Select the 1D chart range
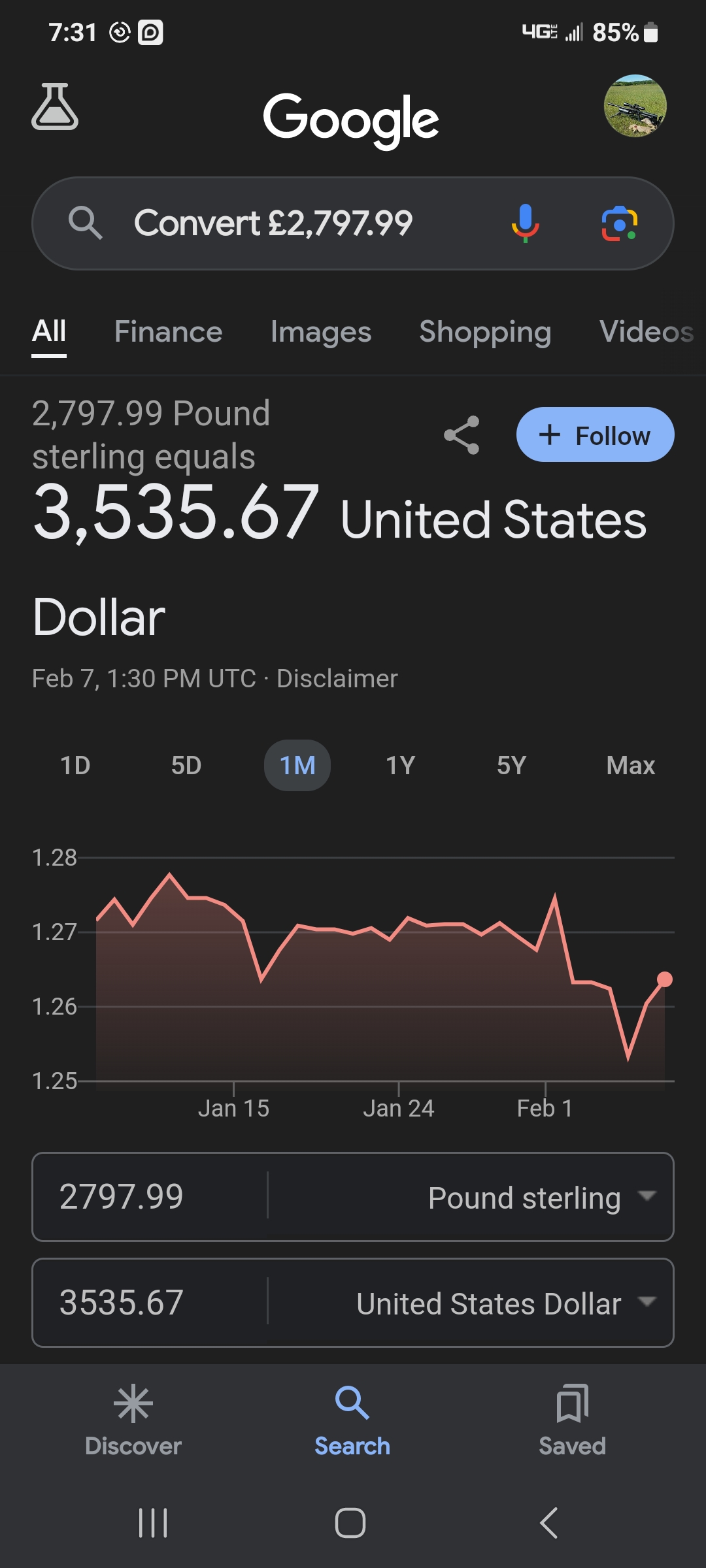 coord(75,765)
